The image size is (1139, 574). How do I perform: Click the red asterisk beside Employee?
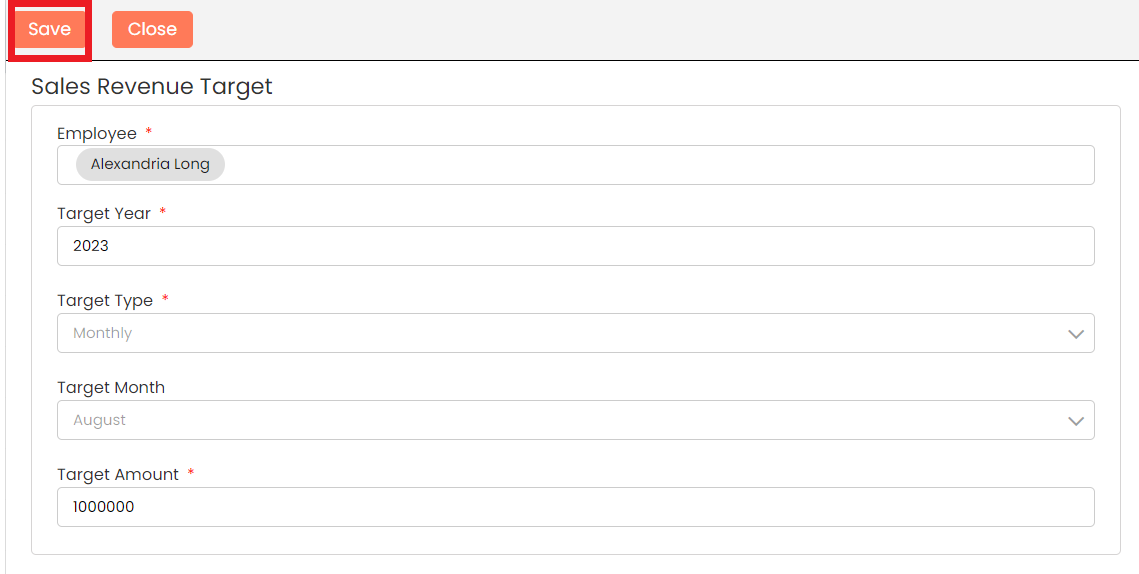tap(149, 132)
